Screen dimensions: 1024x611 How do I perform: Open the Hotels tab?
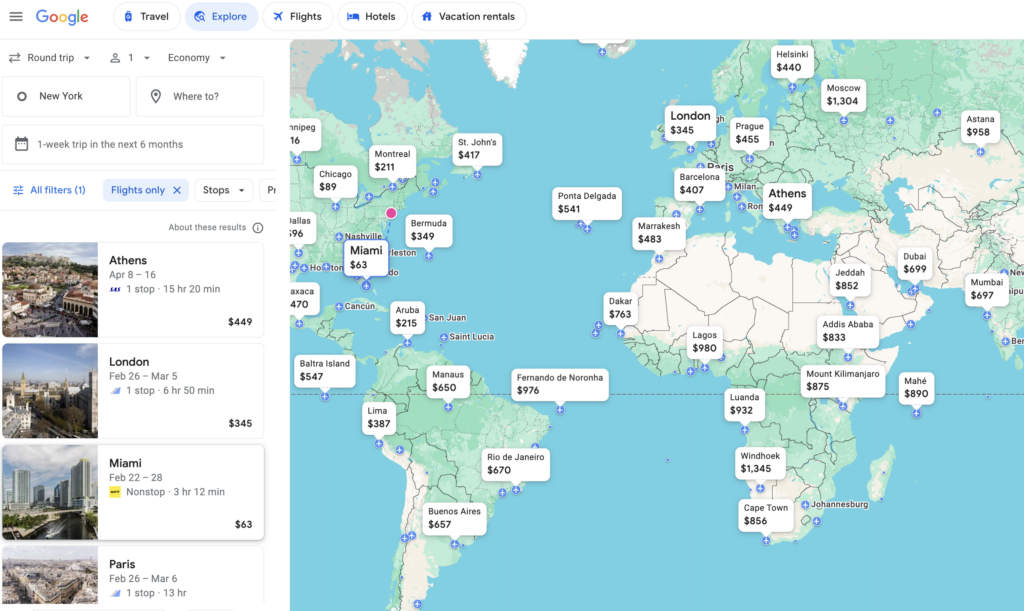(x=372, y=16)
